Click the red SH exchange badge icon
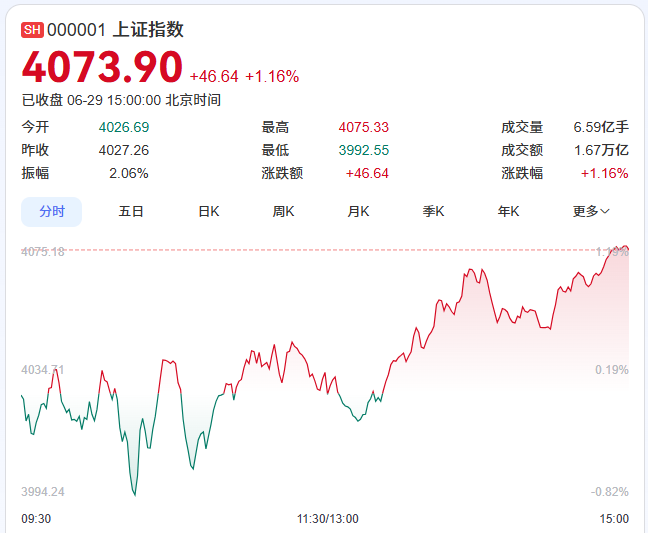648x533 pixels. pyautogui.click(x=32, y=30)
